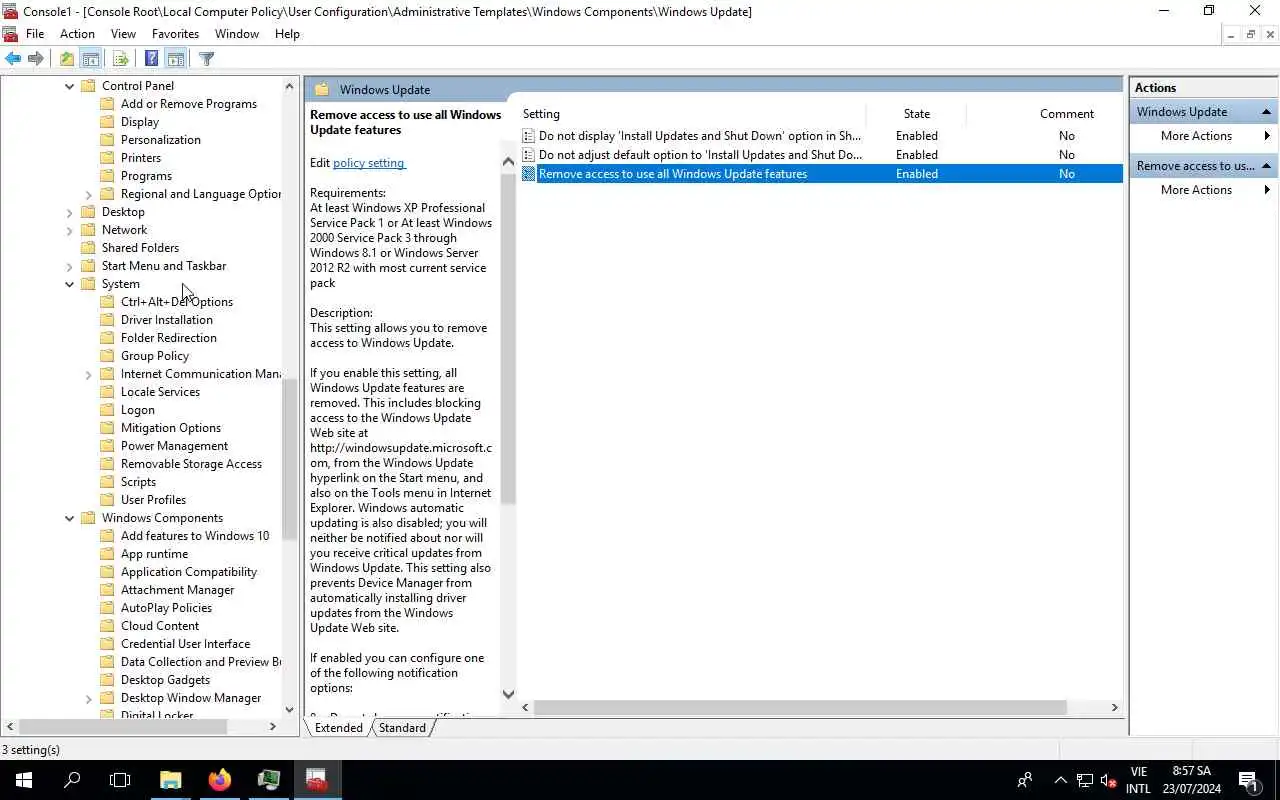Open the Action menu
Image resolution: width=1280 pixels, height=800 pixels.
coord(77,33)
